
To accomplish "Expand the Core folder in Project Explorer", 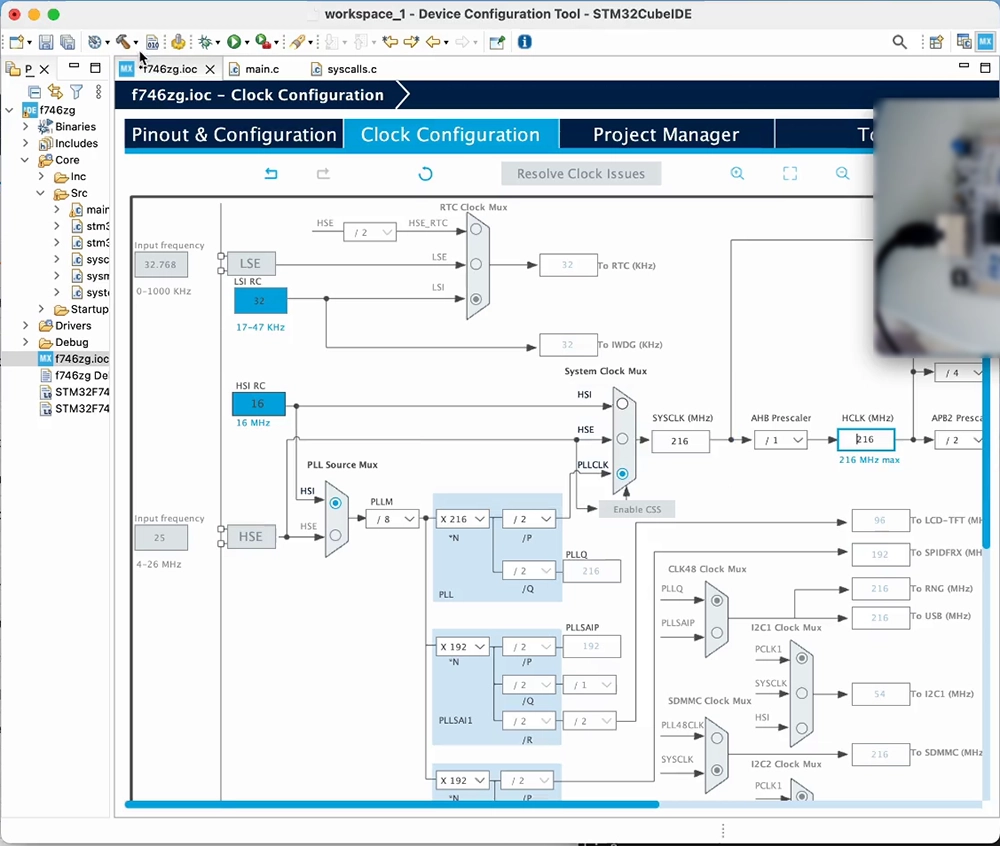I will pos(26,159).
